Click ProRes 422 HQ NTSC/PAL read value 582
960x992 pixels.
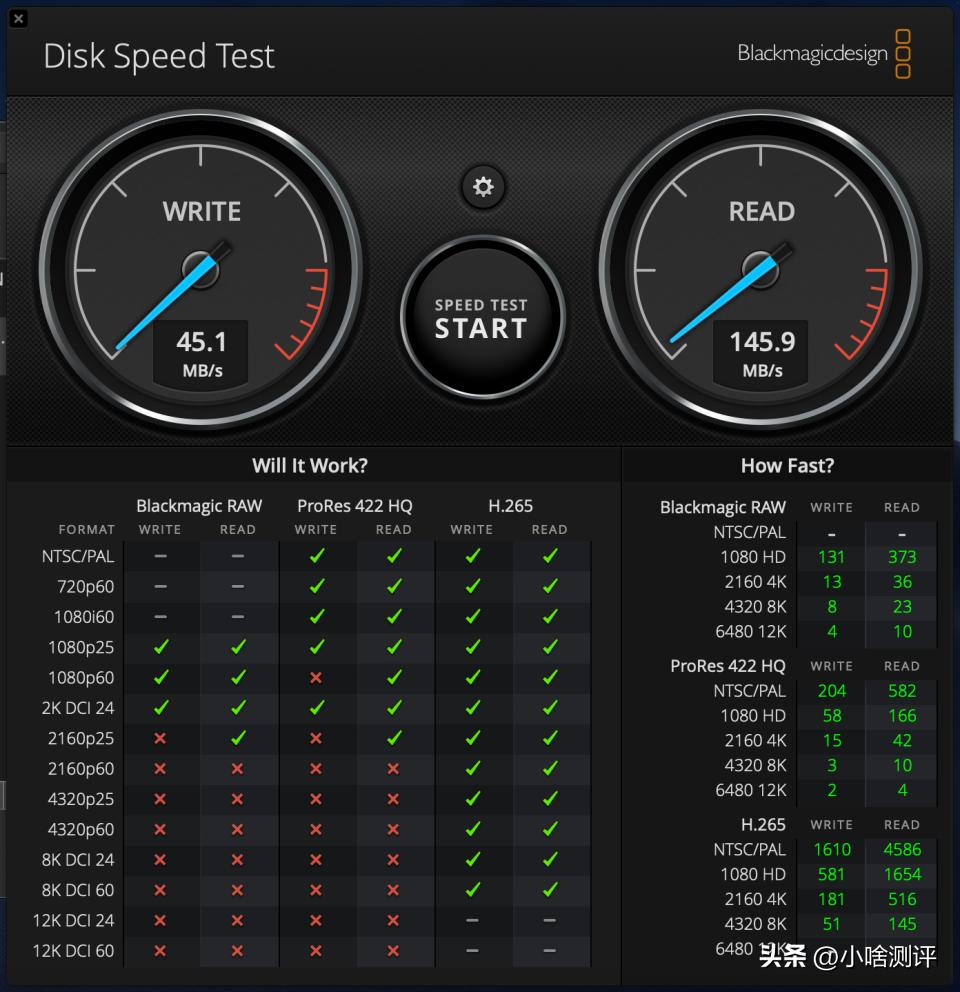[902, 691]
